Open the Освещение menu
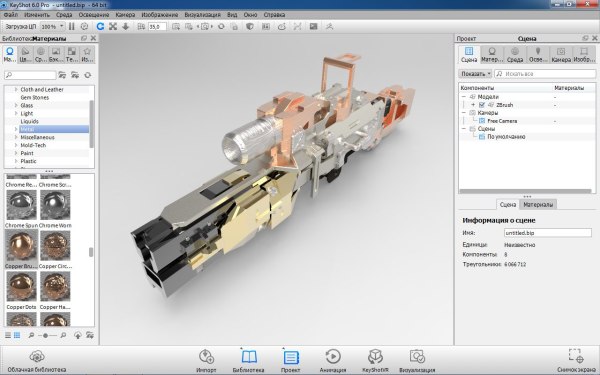 tap(94, 15)
